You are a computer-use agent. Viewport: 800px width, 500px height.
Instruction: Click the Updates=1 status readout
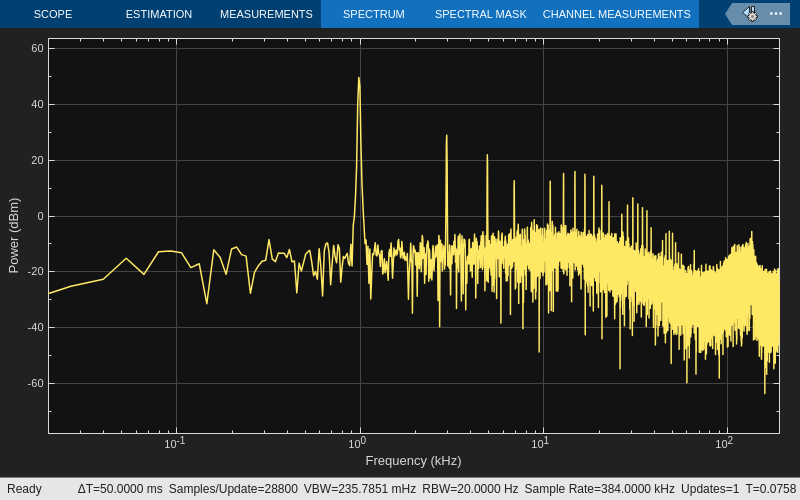(x=710, y=489)
